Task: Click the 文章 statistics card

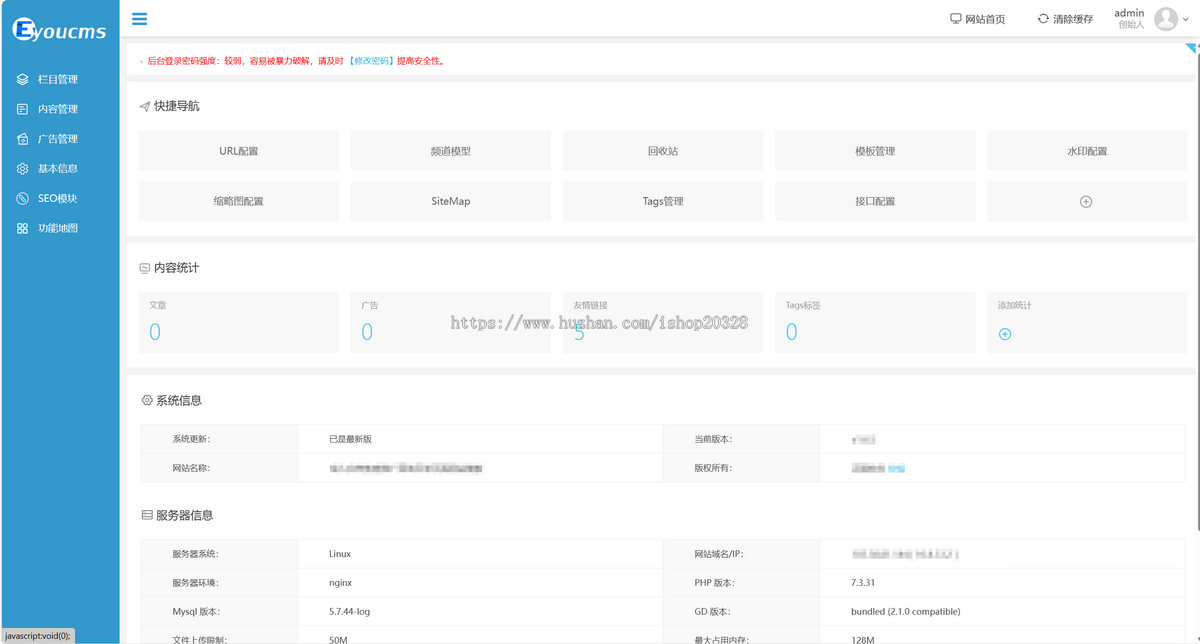Action: 238,322
